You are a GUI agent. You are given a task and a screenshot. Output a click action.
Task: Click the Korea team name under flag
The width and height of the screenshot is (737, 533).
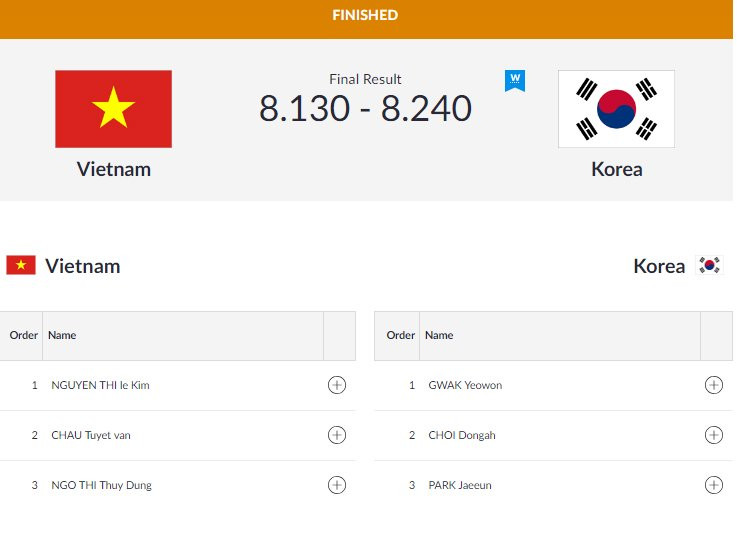(x=616, y=169)
